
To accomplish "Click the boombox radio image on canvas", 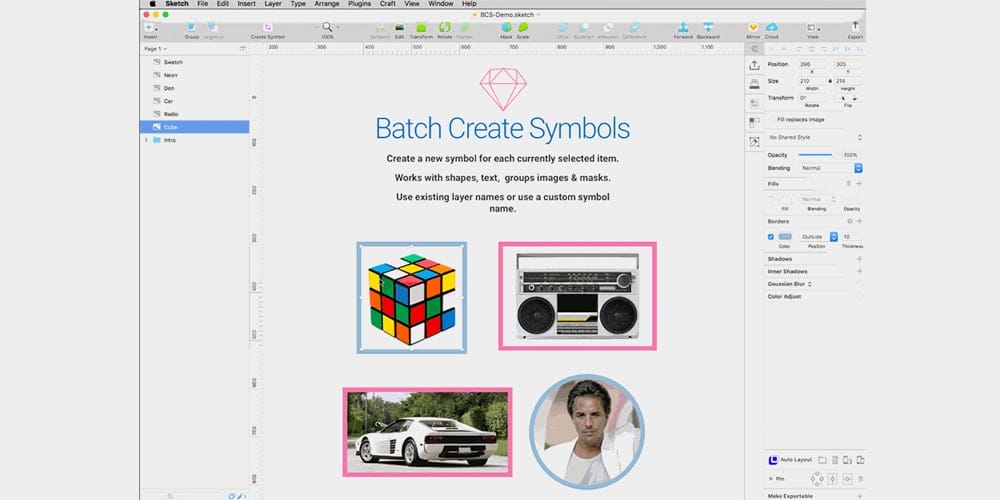I will tap(578, 296).
